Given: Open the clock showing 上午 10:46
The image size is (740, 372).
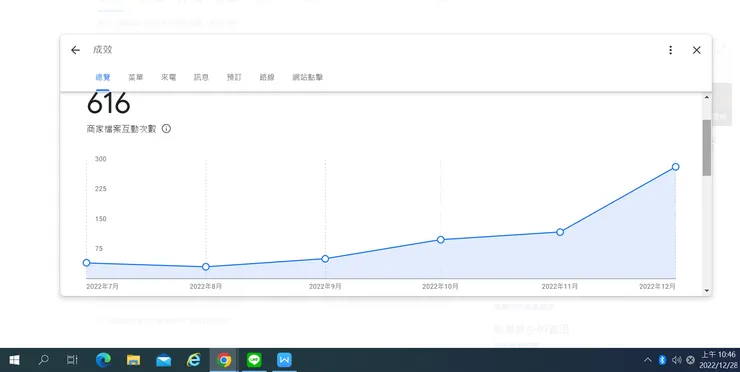Looking at the screenshot, I should click(x=718, y=360).
